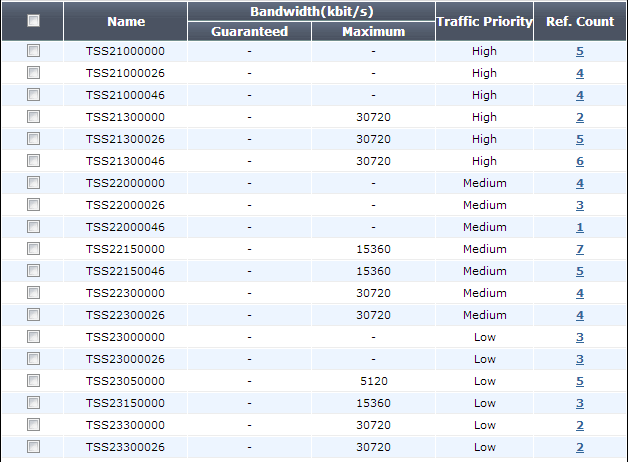
Task: Follow ref count link 7 for TSS22150000
Action: tap(580, 249)
